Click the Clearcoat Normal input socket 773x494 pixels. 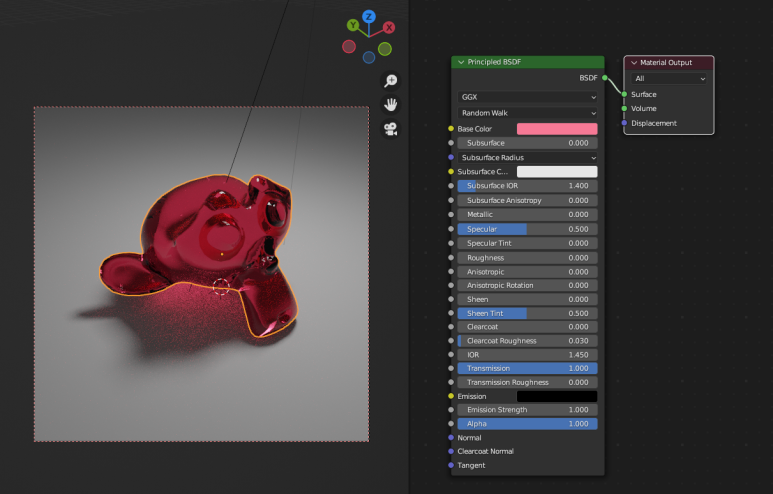tap(451, 451)
